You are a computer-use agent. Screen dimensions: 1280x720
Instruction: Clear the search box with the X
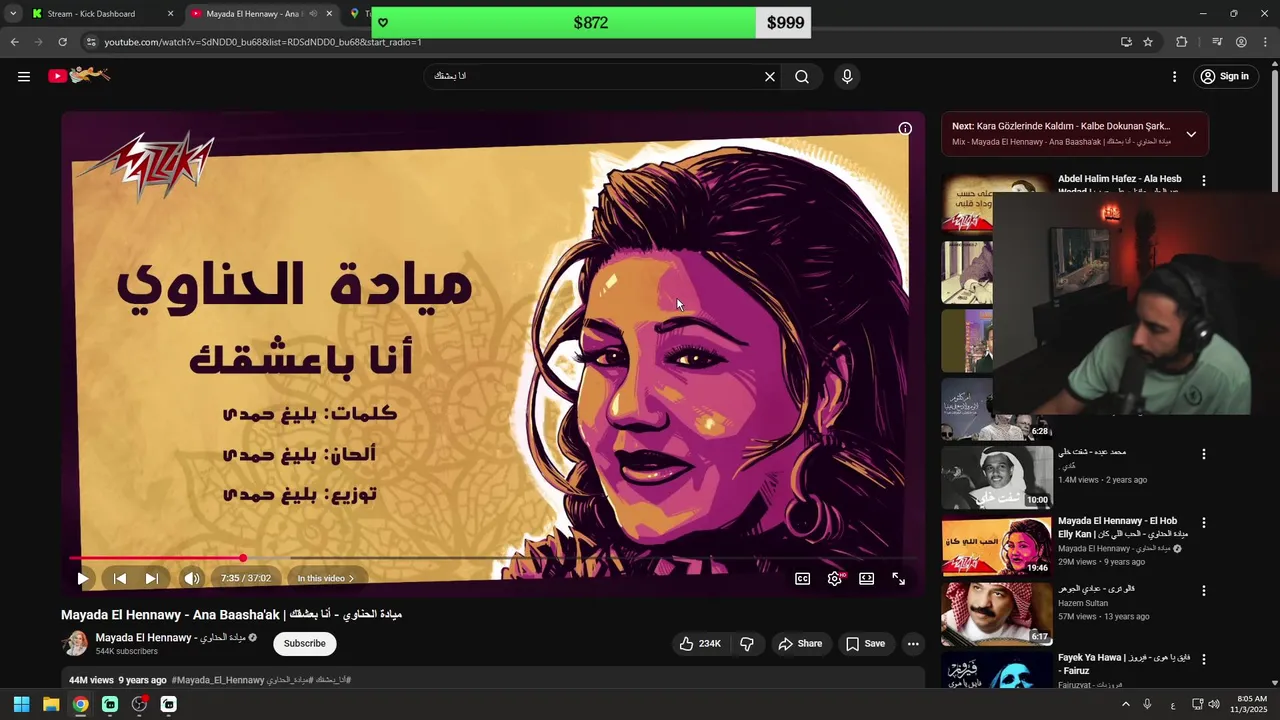[x=770, y=76]
